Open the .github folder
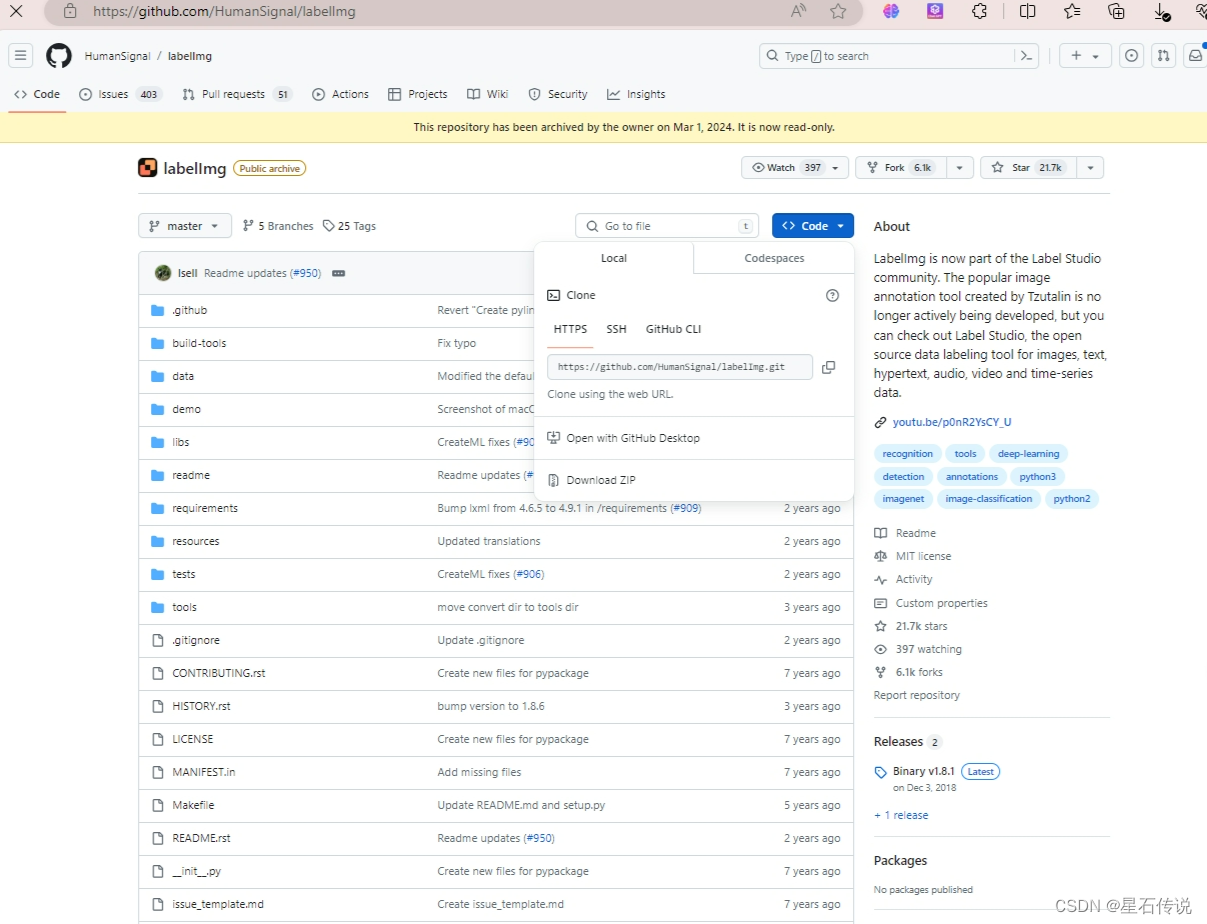 pyautogui.click(x=190, y=310)
